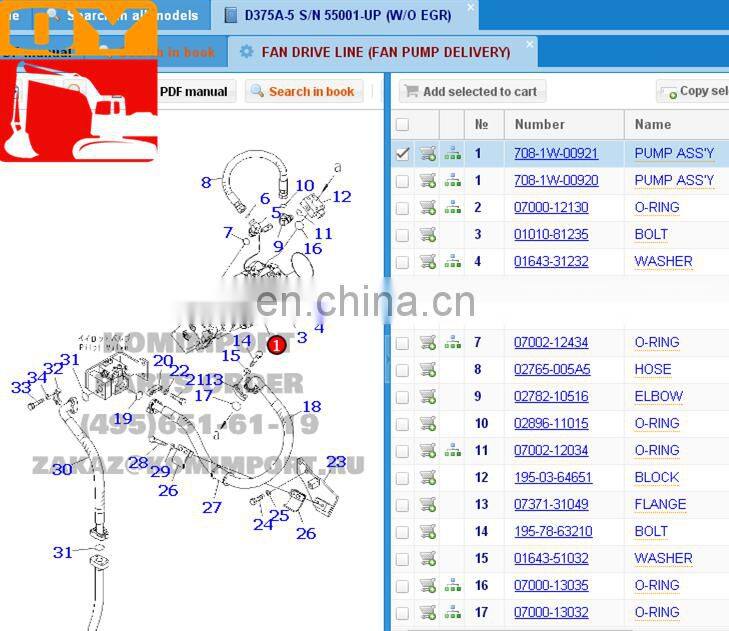
Task: Open part number link 07371-31049
Action: [551, 505]
